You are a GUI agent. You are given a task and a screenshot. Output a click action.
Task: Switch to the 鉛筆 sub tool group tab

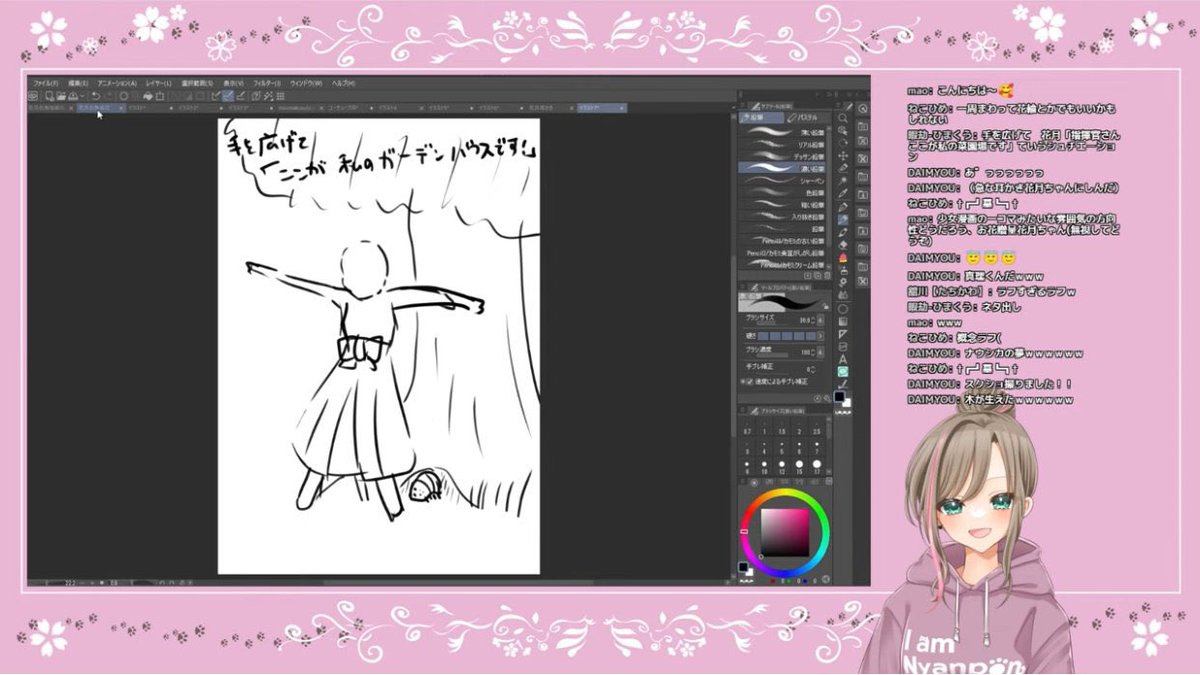[759, 118]
